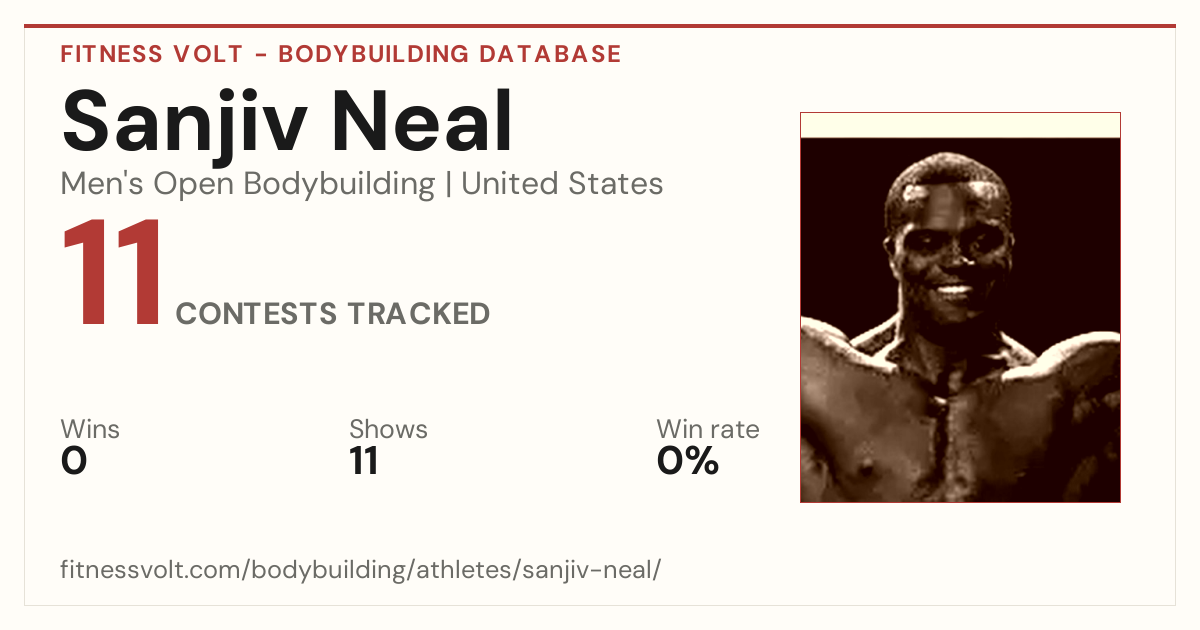
Task: Select the Win rate stat label
Action: point(708,429)
